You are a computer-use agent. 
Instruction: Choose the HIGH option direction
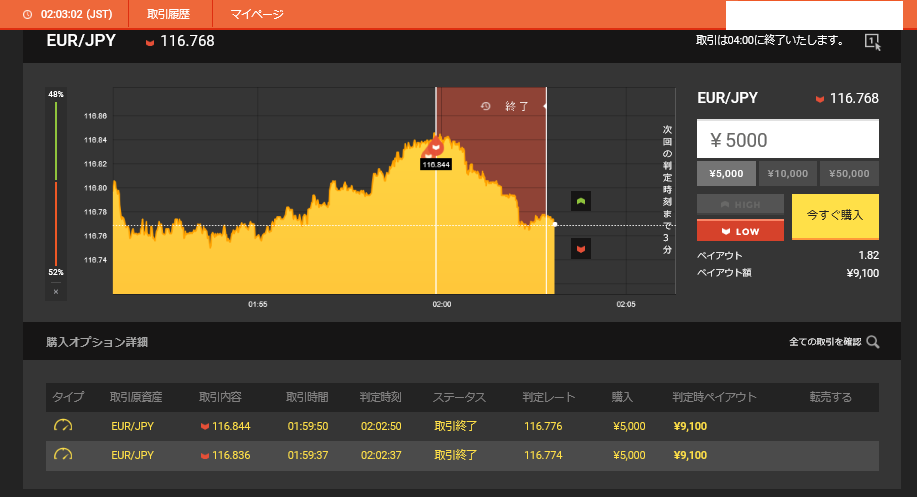(740, 204)
